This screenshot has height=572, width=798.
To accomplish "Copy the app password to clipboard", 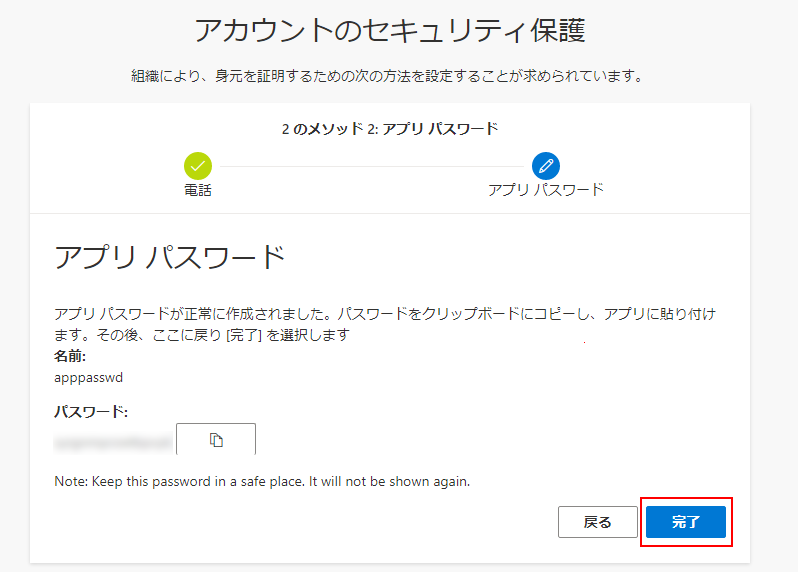I will pyautogui.click(x=216, y=439).
